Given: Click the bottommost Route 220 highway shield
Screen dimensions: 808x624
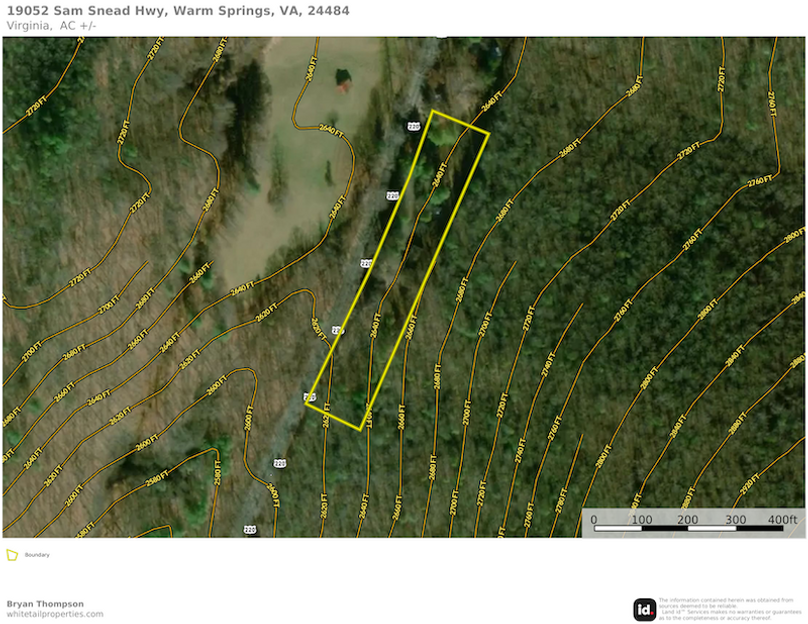Looking at the screenshot, I should pos(249,529).
